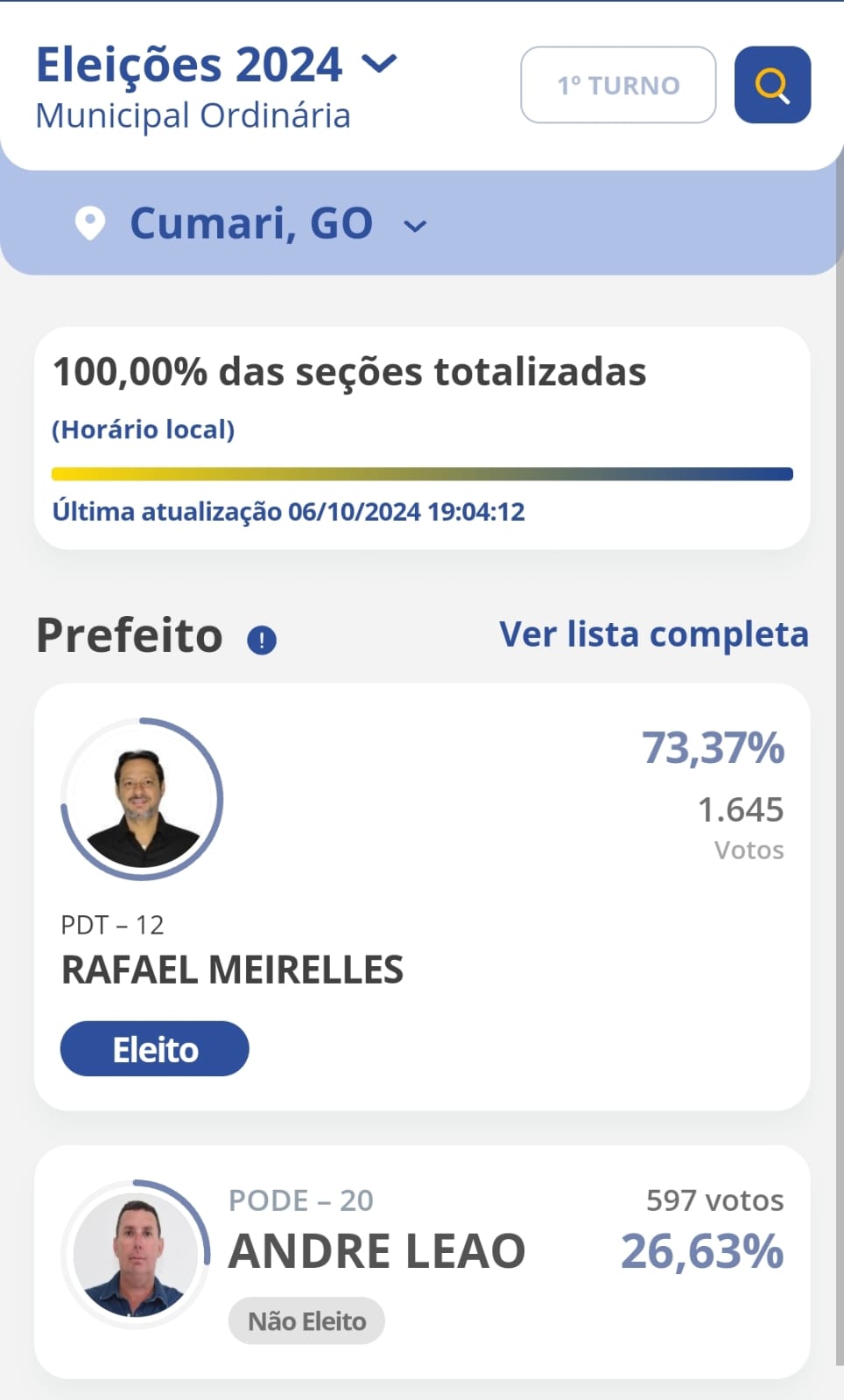This screenshot has height=1400, width=844.
Task: Expand the Cumari, GO city selector
Action: tap(415, 226)
